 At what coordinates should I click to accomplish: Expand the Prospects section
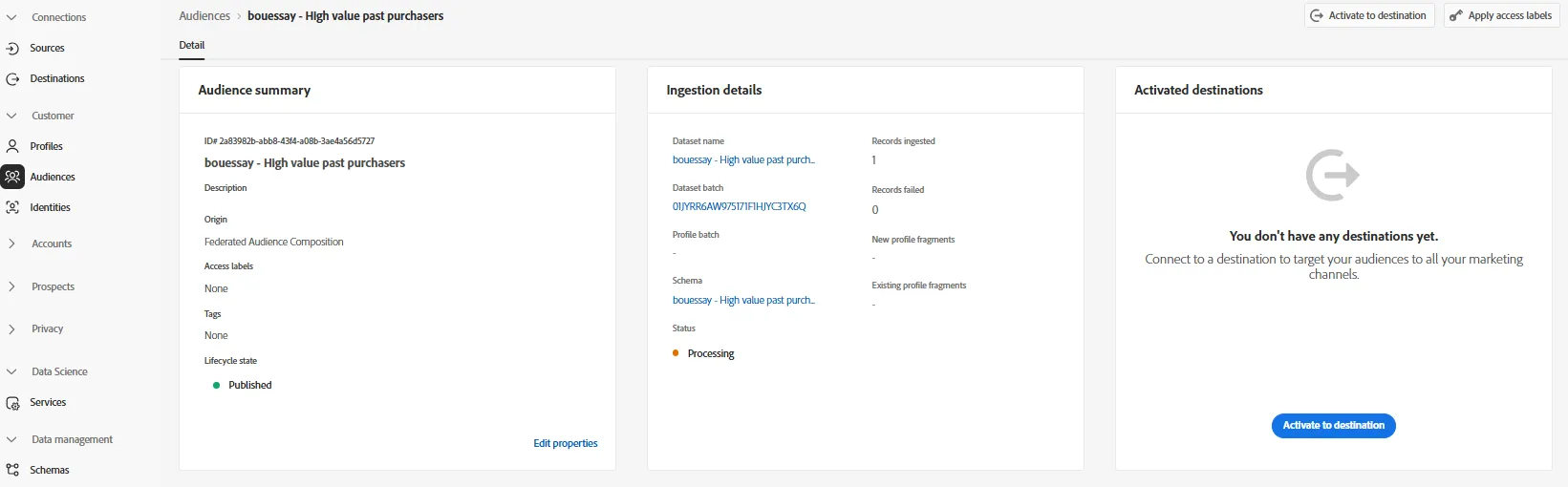[11, 286]
